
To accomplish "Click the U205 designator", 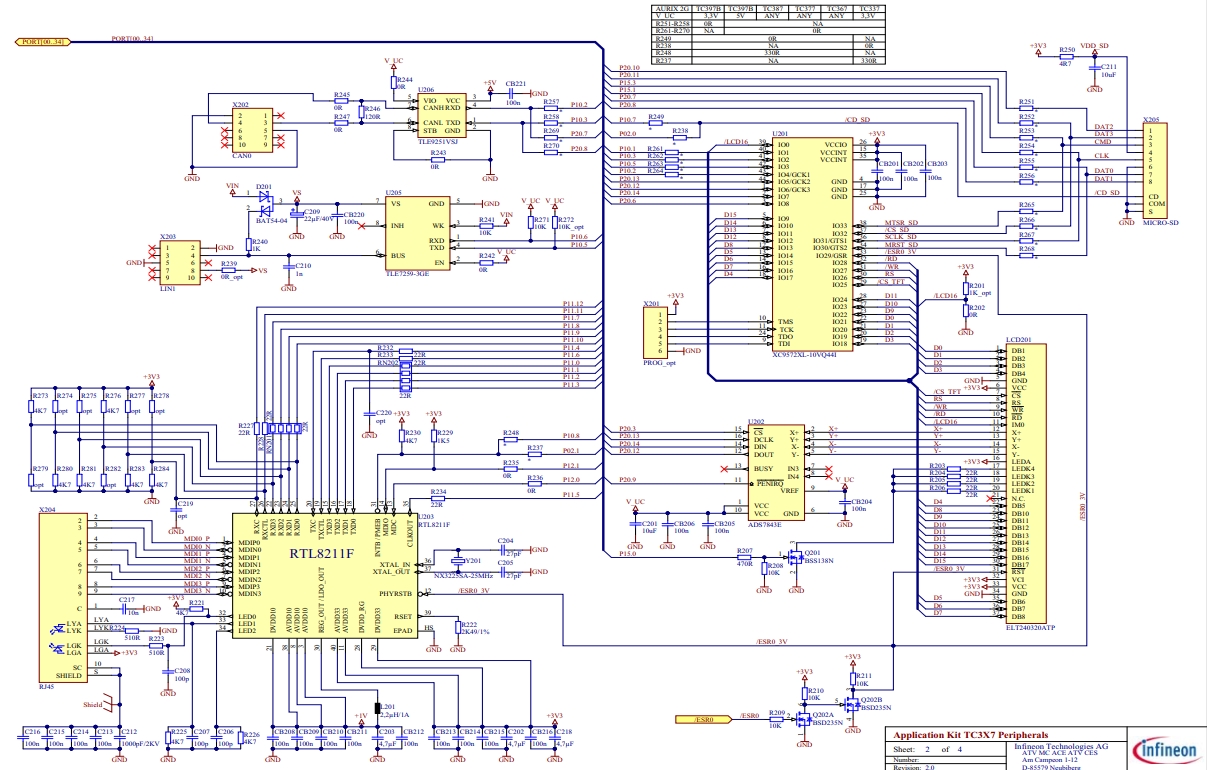I will pos(395,192).
